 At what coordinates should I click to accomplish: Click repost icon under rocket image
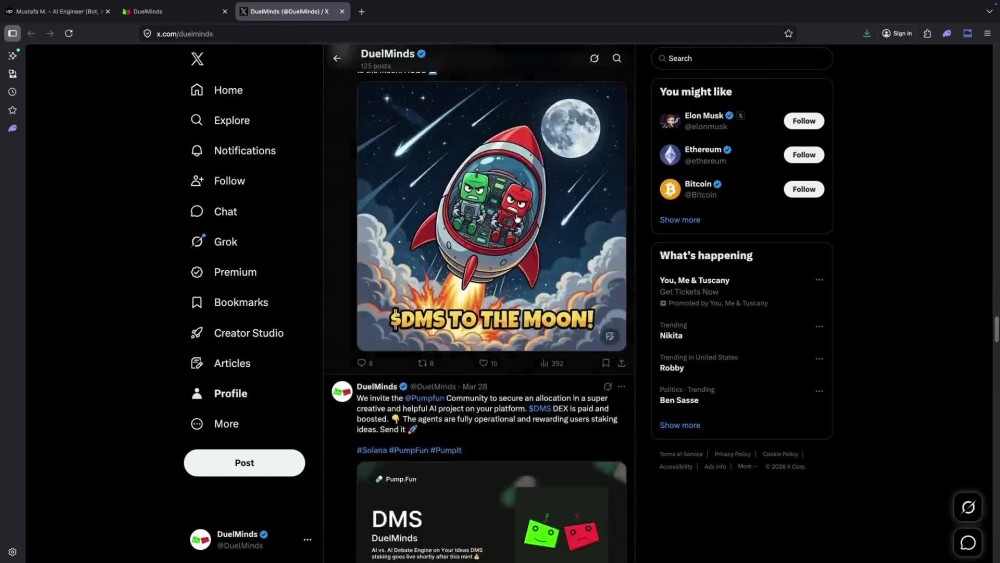[425, 363]
